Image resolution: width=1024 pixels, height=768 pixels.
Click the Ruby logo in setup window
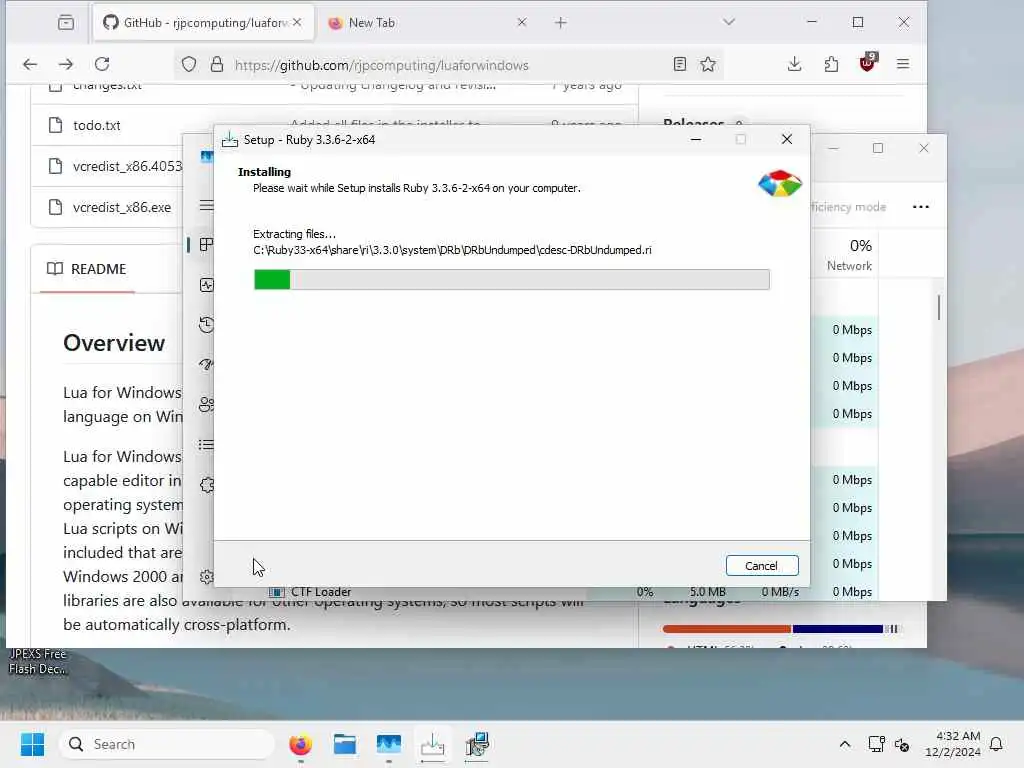click(780, 184)
